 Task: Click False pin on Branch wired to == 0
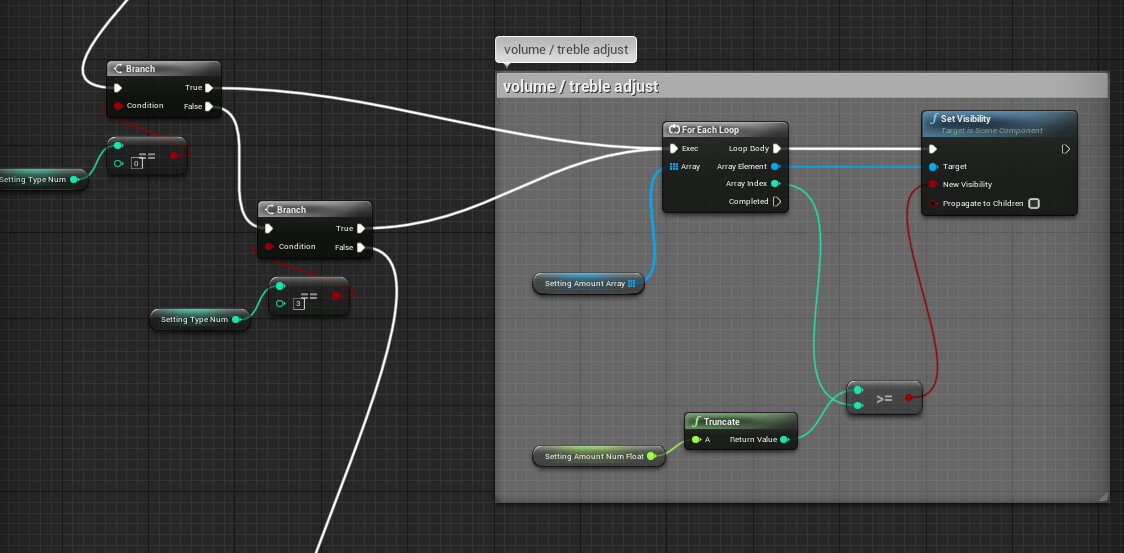[209, 107]
